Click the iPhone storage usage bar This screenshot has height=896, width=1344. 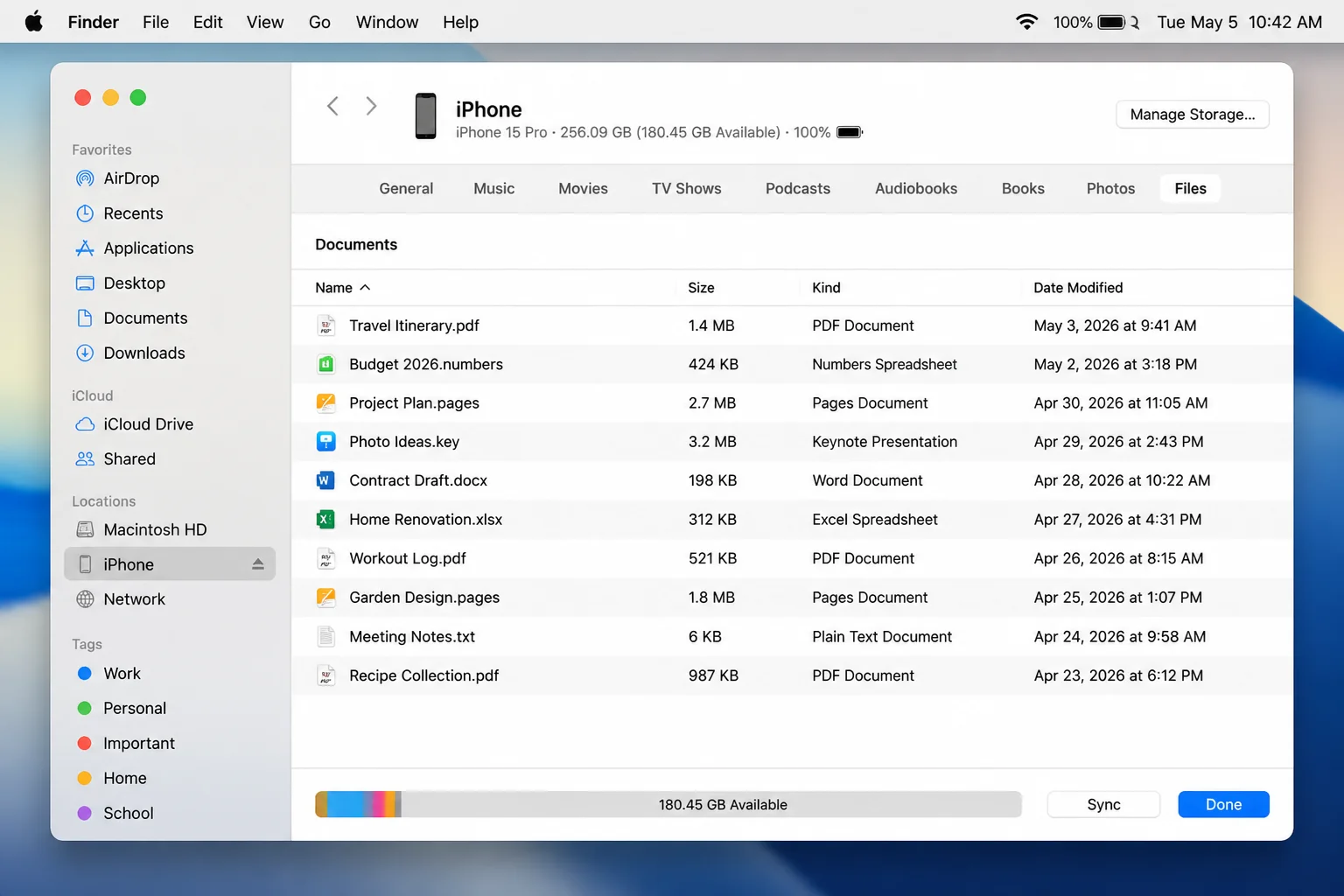(668, 805)
